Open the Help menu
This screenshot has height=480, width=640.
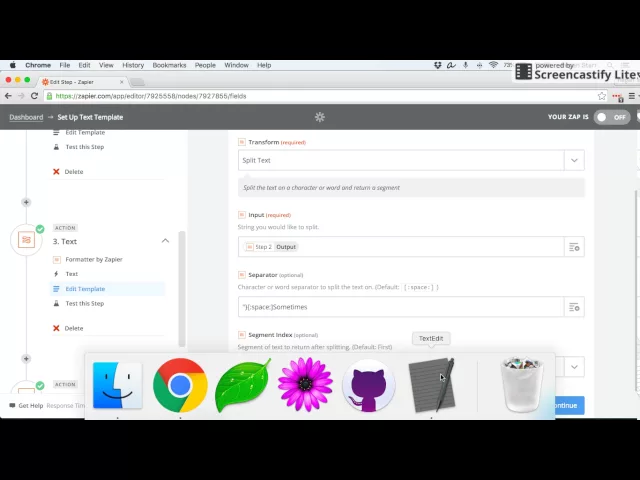[264, 65]
